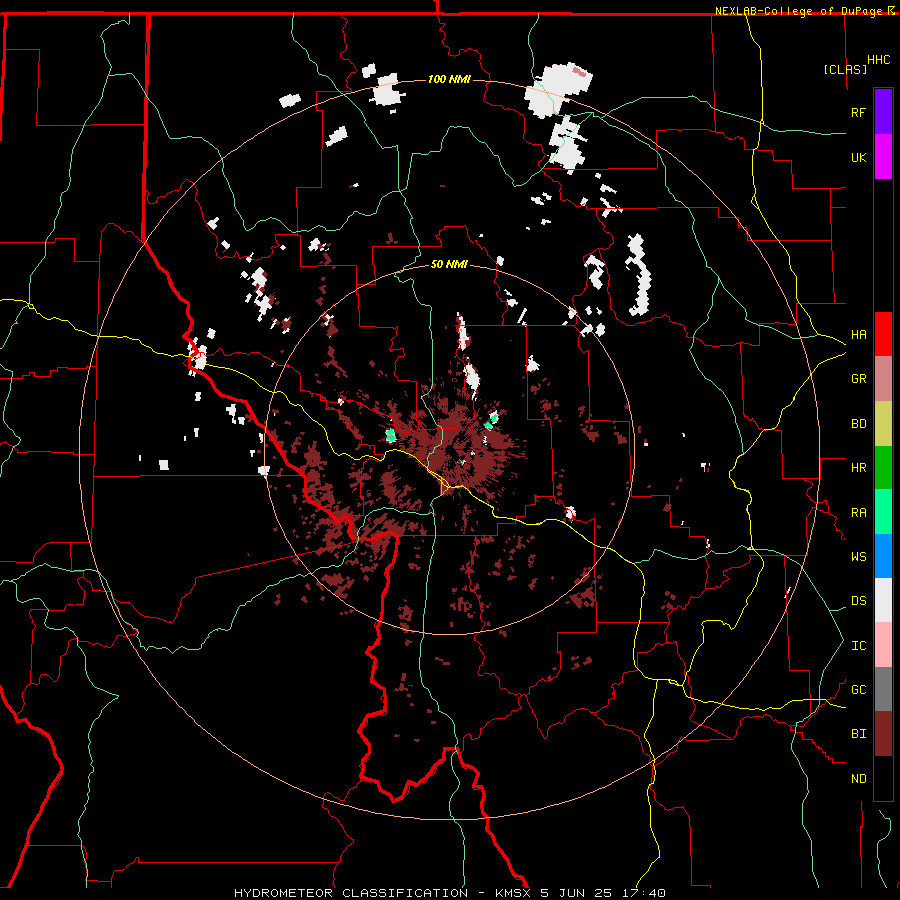The image size is (900, 900).
Task: Click the '50 NMI' range ring label
Action: click(x=449, y=264)
